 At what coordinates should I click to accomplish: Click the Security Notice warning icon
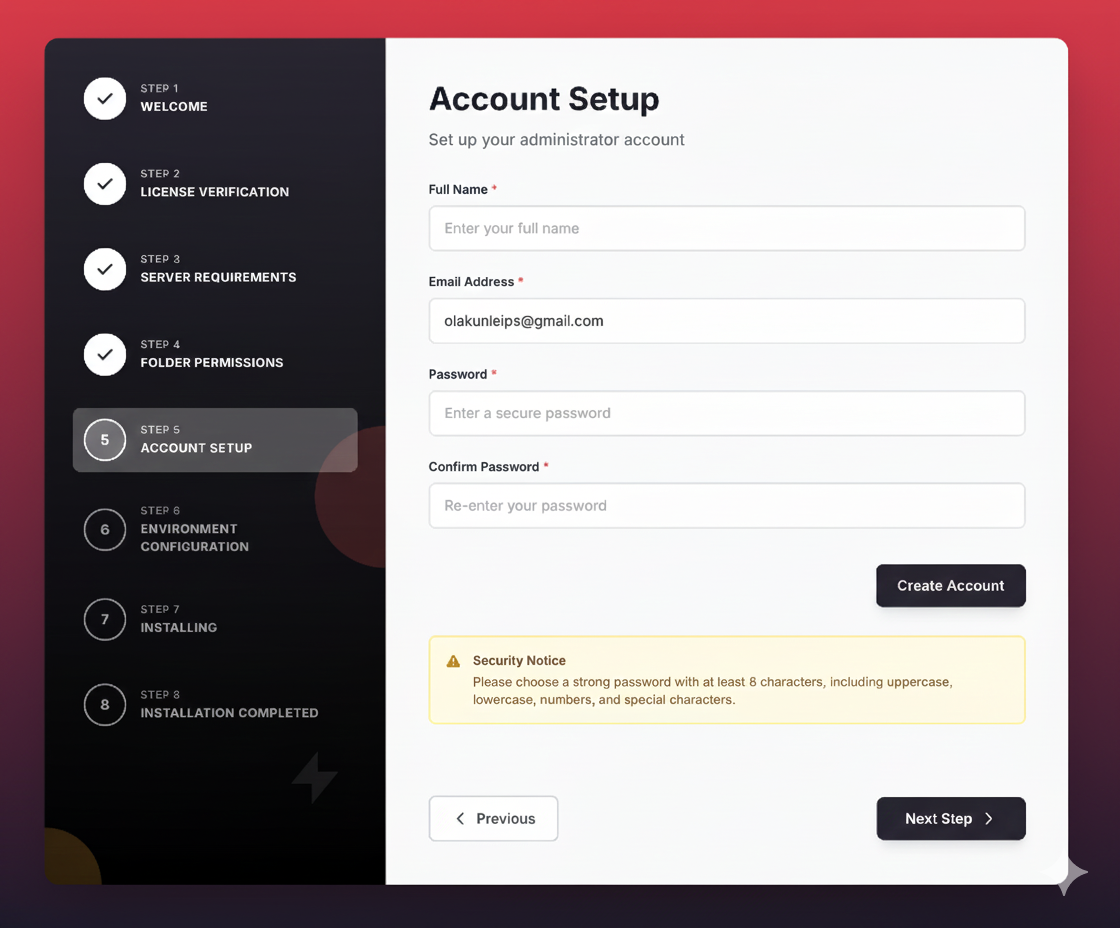click(453, 661)
